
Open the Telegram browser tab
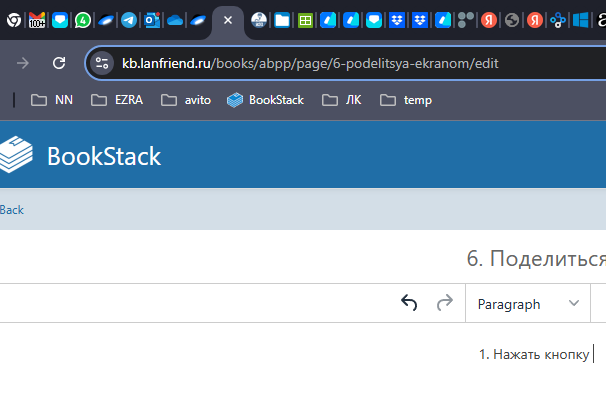[129, 19]
